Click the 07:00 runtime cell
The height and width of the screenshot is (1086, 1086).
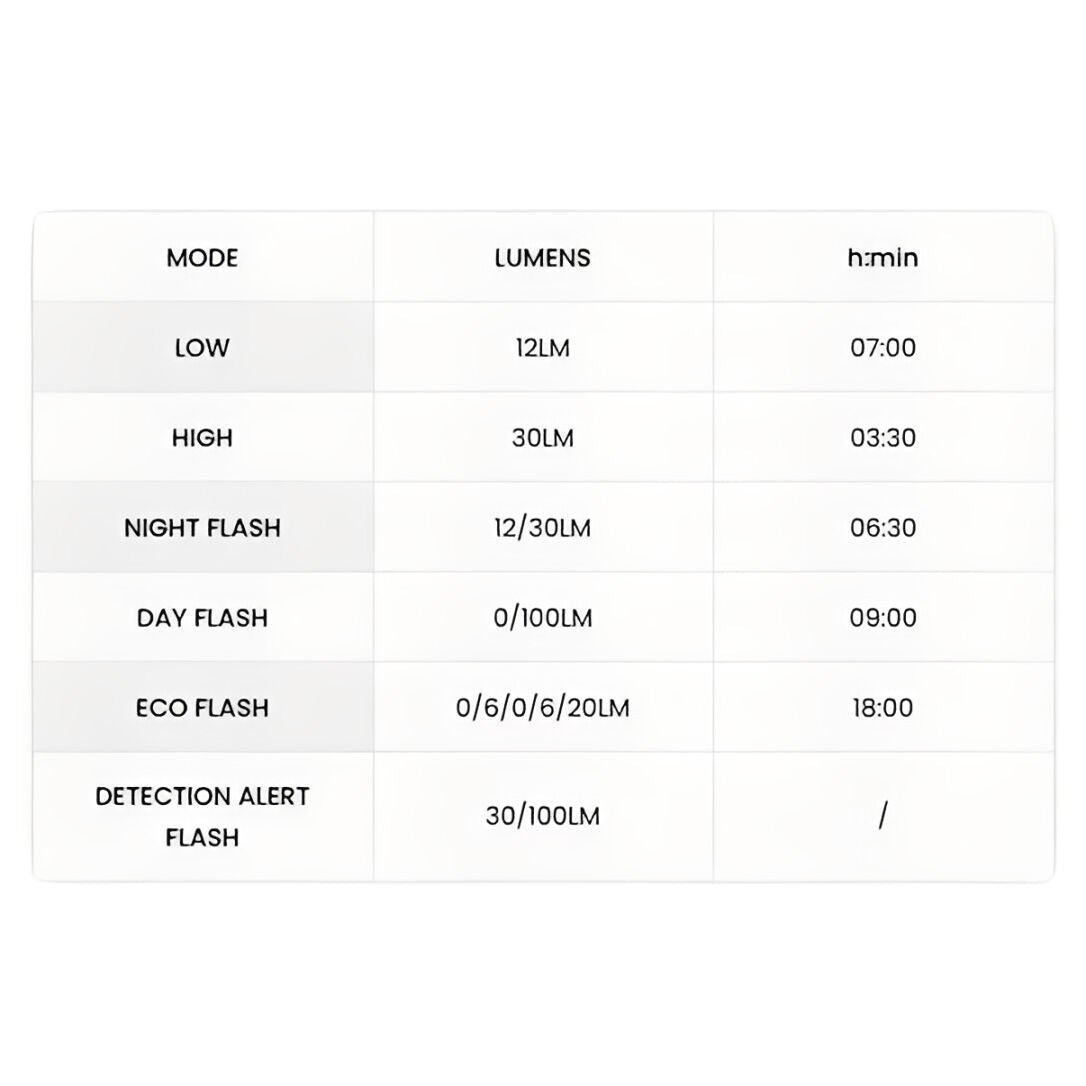click(882, 348)
